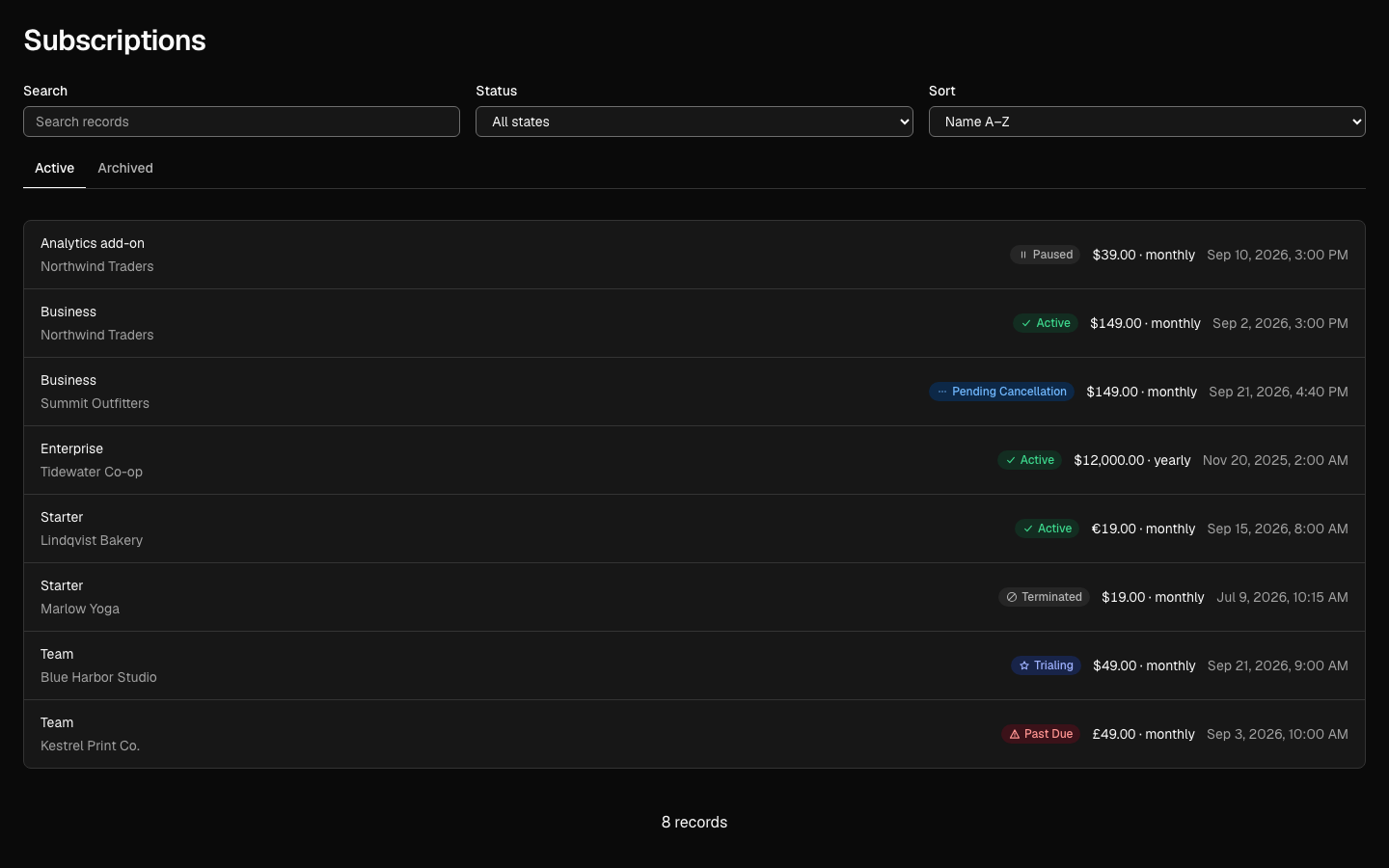
Task: Select the Business plan title above Summit Outfitters
Action: tap(68, 380)
